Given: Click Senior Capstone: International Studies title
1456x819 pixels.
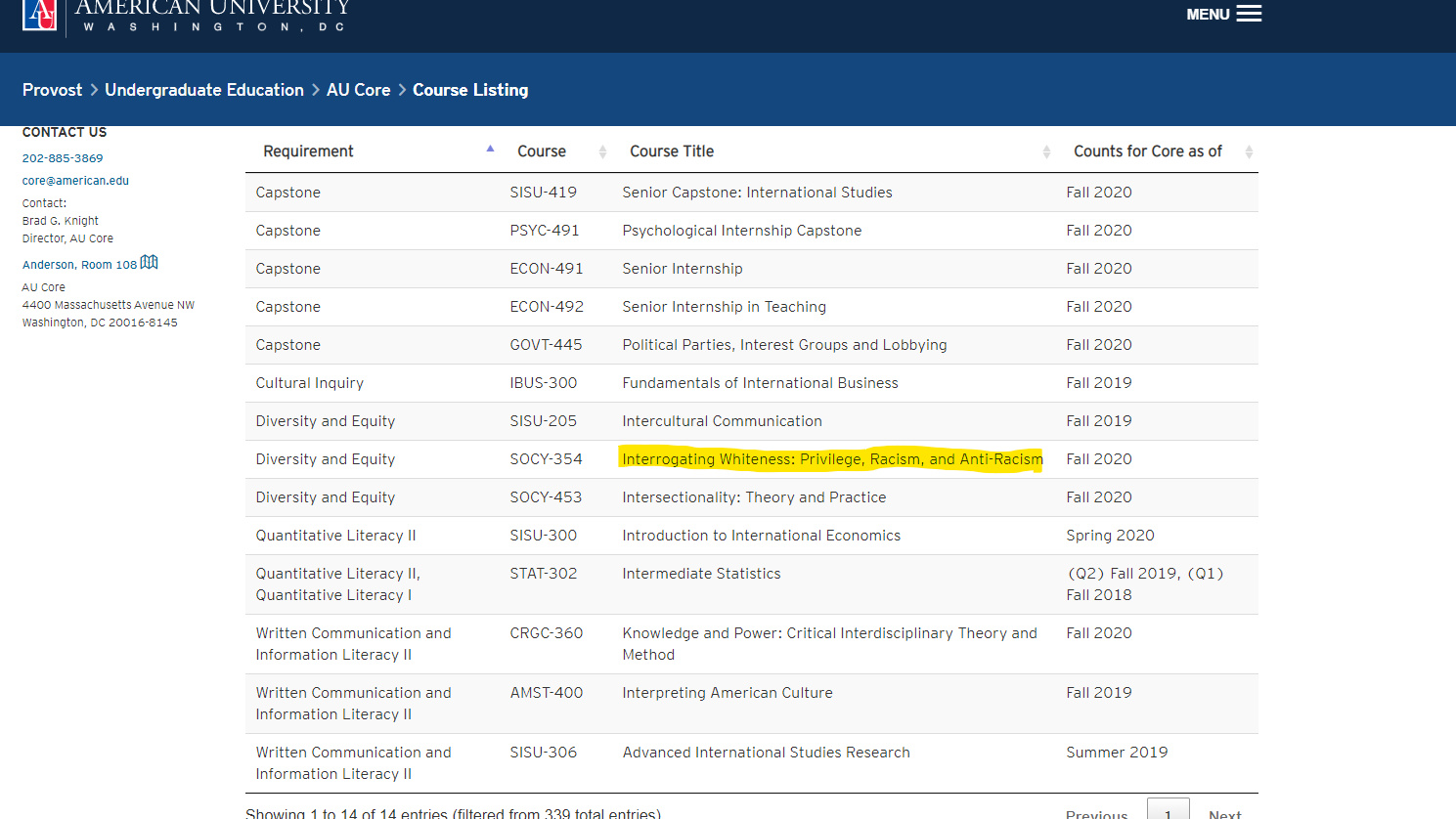Looking at the screenshot, I should (x=758, y=193).
